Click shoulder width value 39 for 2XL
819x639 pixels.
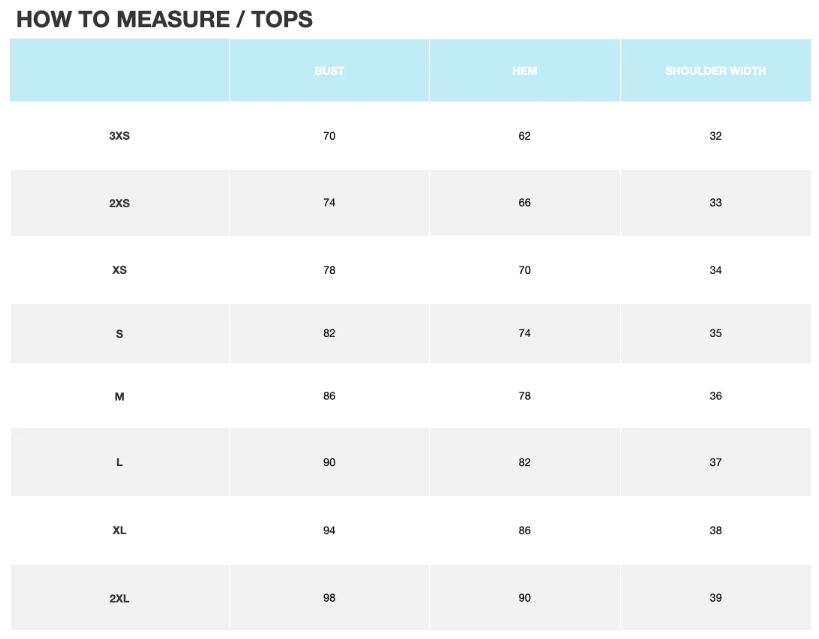(715, 598)
